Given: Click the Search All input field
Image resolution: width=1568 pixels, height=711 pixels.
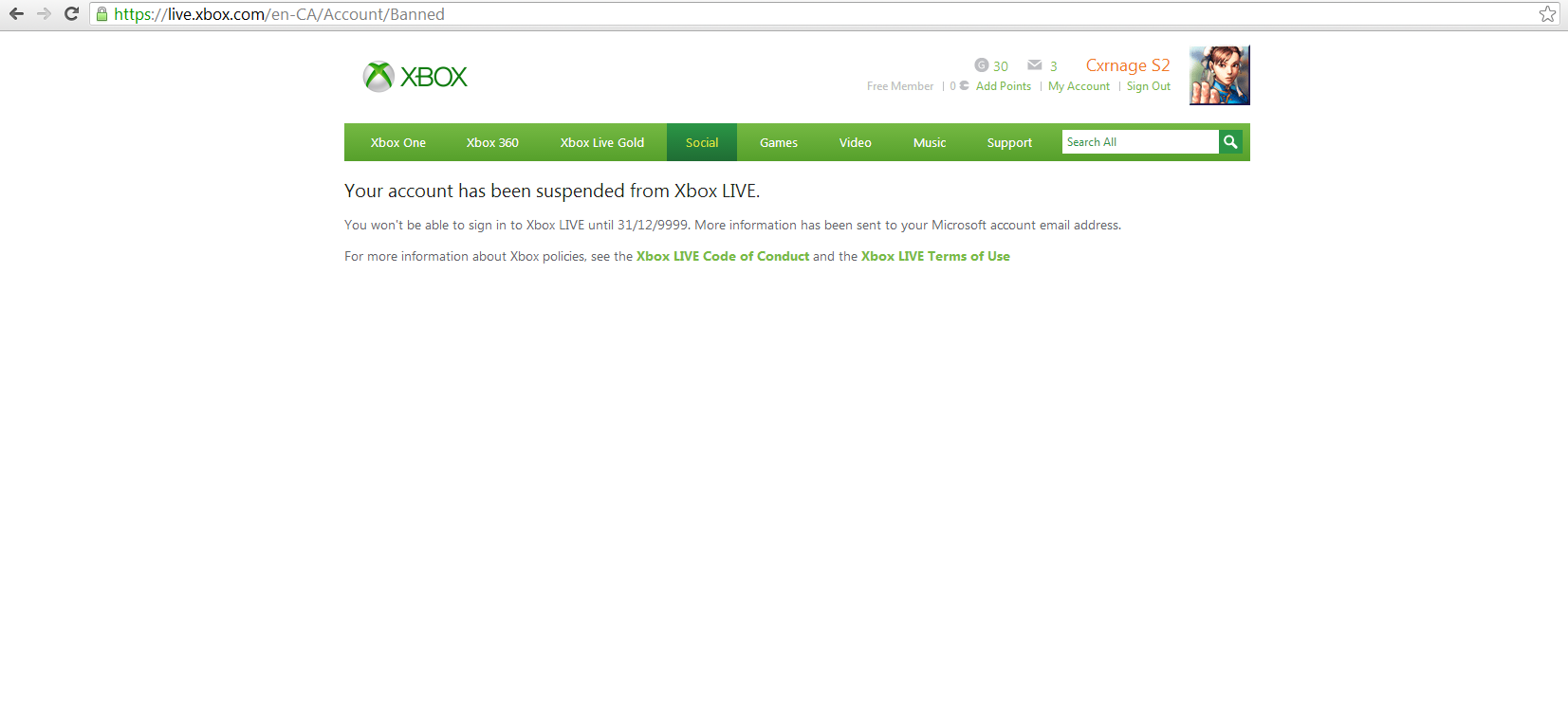Looking at the screenshot, I should [x=1140, y=142].
